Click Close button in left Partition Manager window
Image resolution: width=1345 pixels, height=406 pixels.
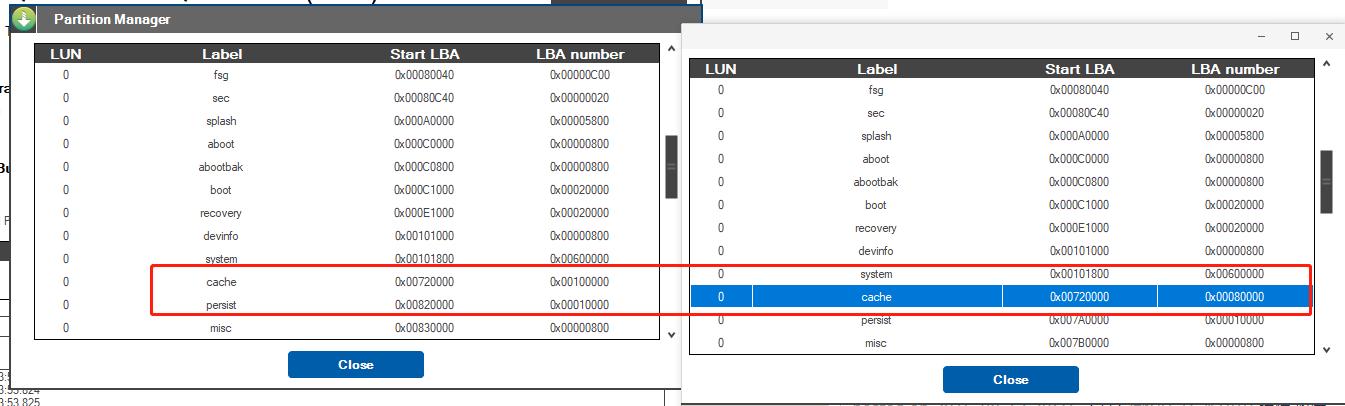click(355, 365)
